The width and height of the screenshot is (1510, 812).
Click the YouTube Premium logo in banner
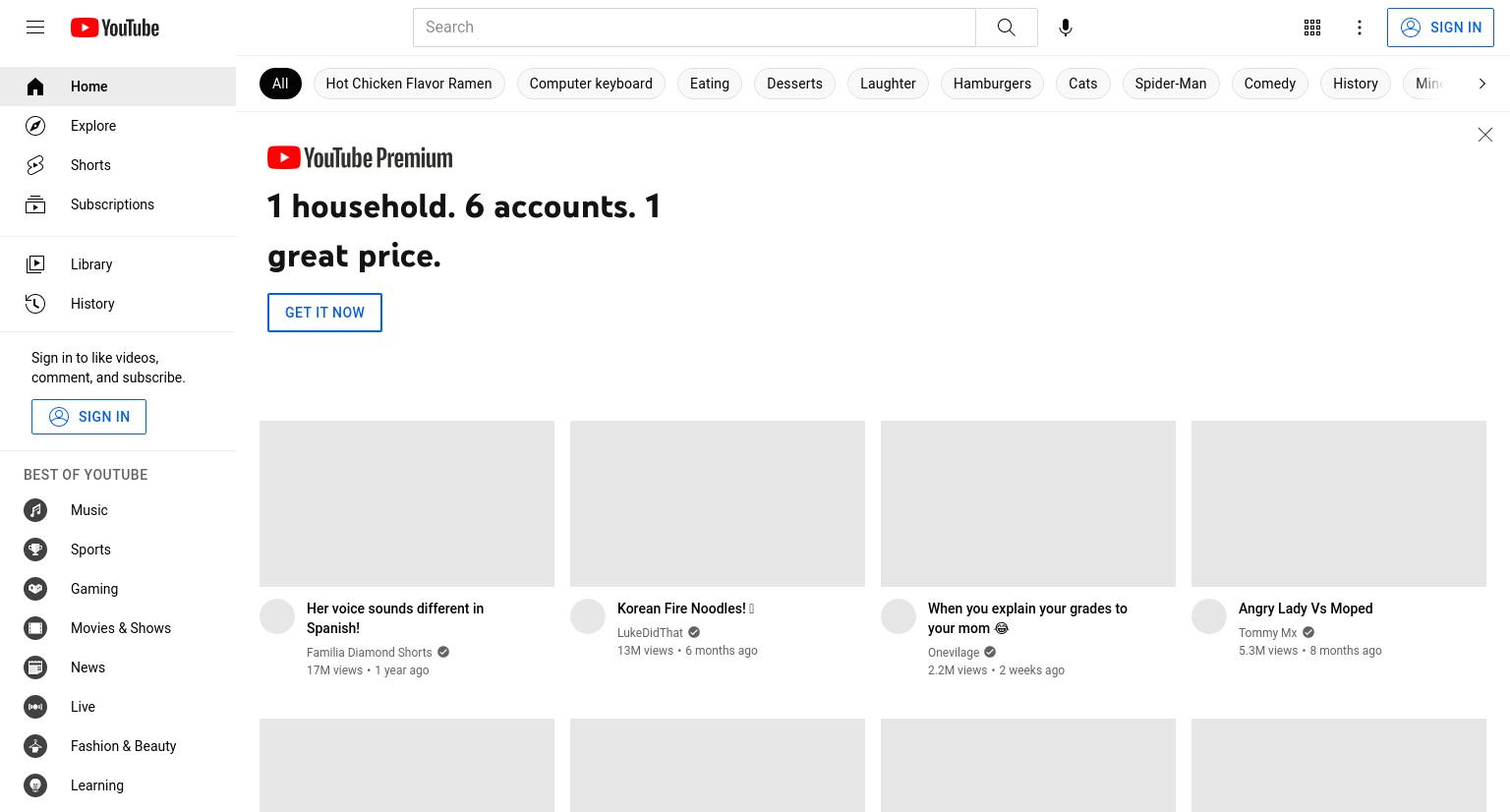(x=360, y=158)
